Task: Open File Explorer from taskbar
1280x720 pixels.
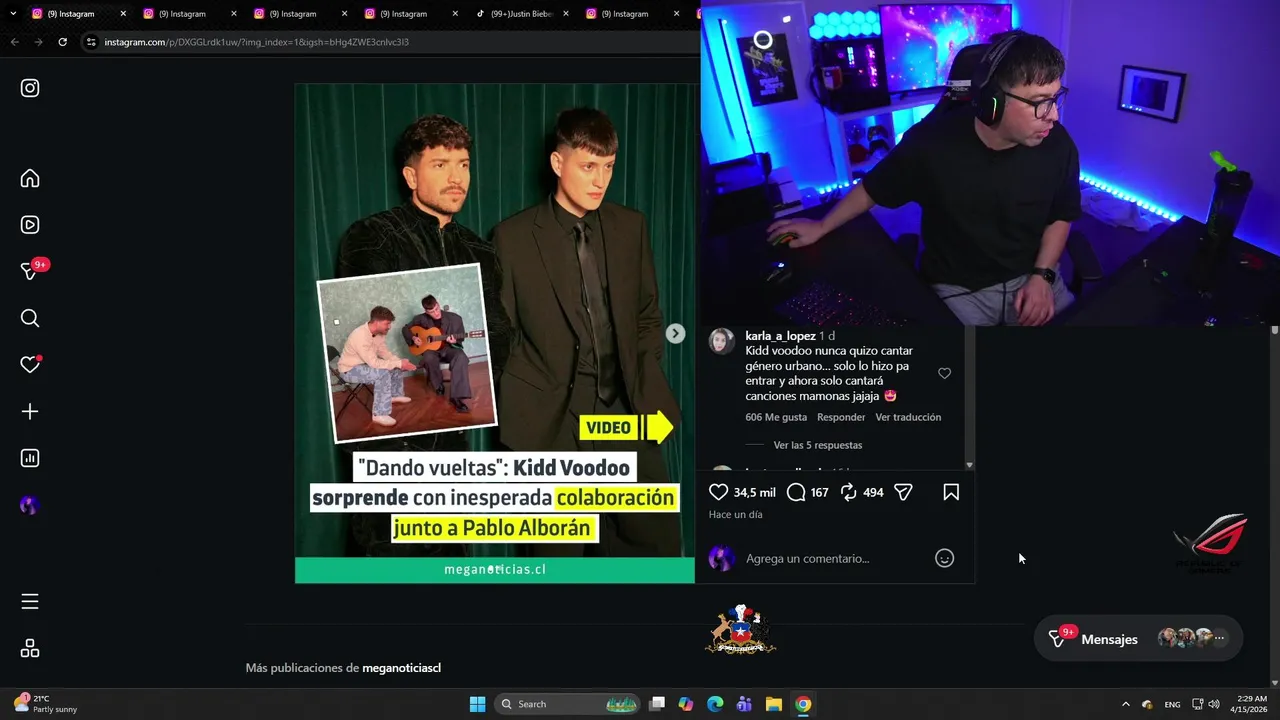Action: point(774,704)
